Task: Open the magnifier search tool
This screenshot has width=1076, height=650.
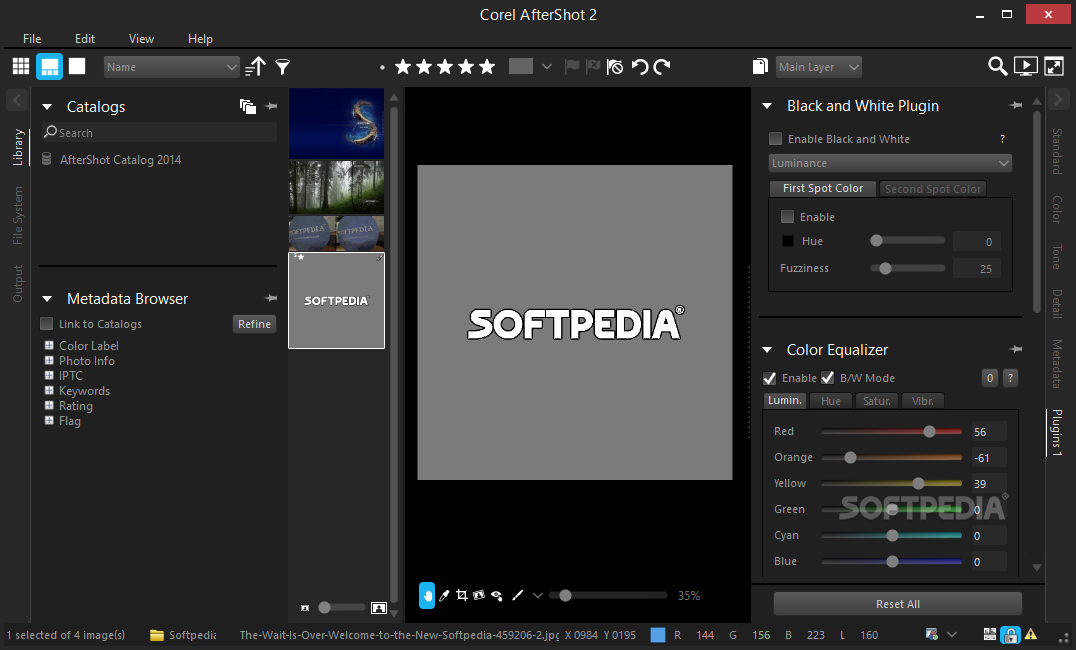Action: pyautogui.click(x=998, y=66)
